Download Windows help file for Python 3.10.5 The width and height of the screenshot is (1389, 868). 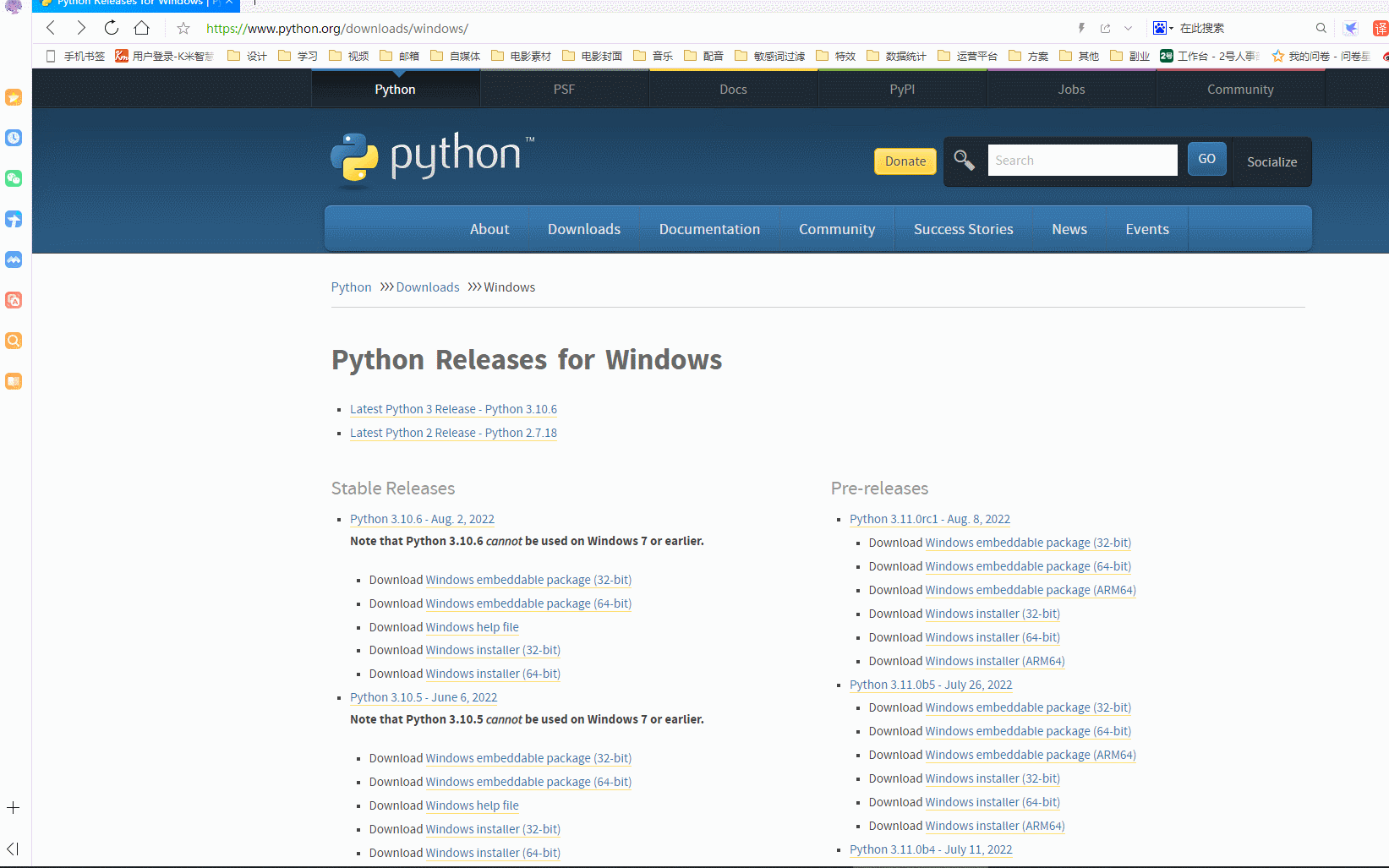(x=473, y=805)
